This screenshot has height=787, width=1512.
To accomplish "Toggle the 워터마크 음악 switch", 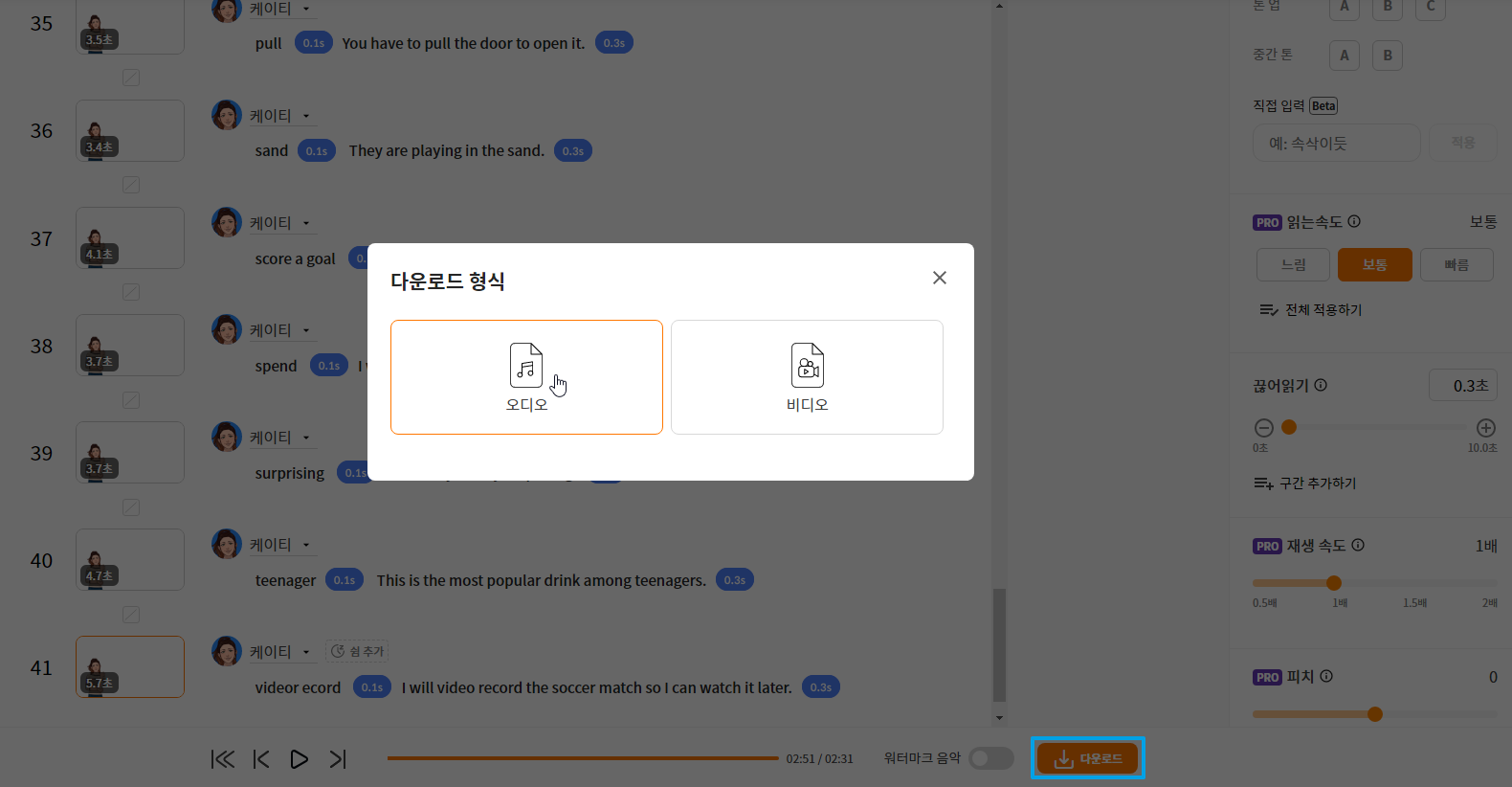I will (991, 758).
